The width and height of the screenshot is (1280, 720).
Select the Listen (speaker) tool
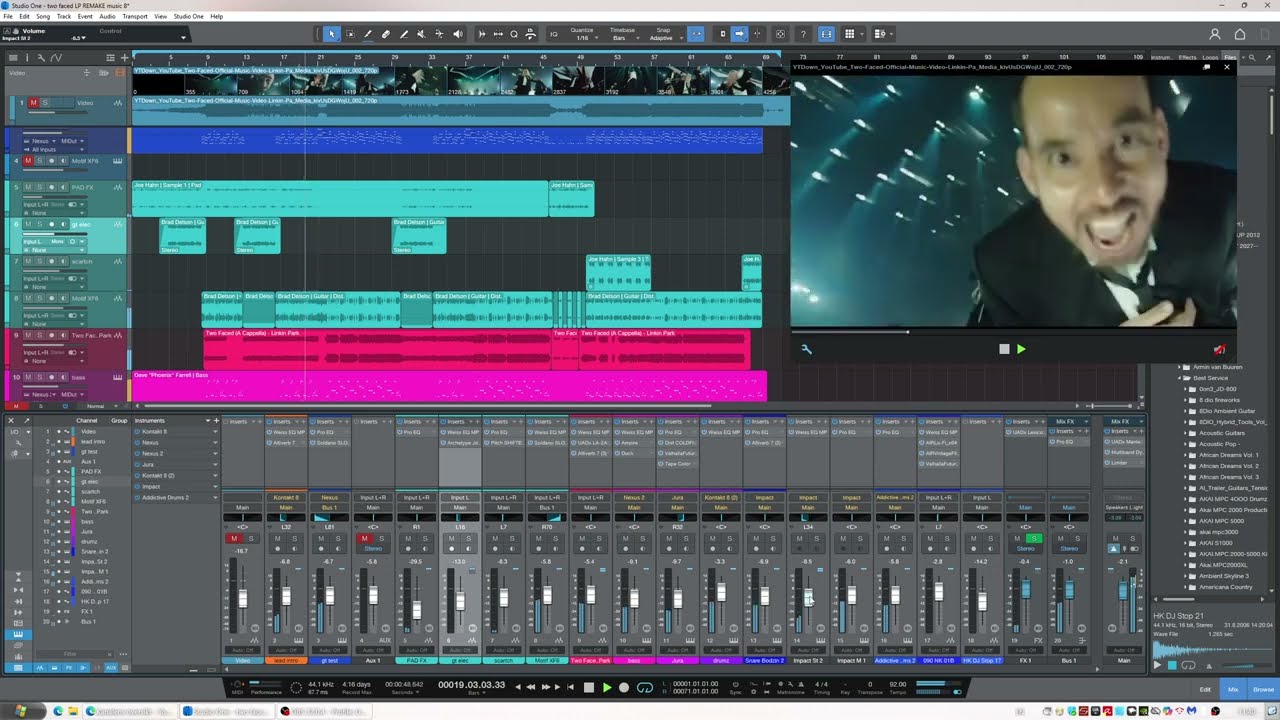(x=458, y=34)
